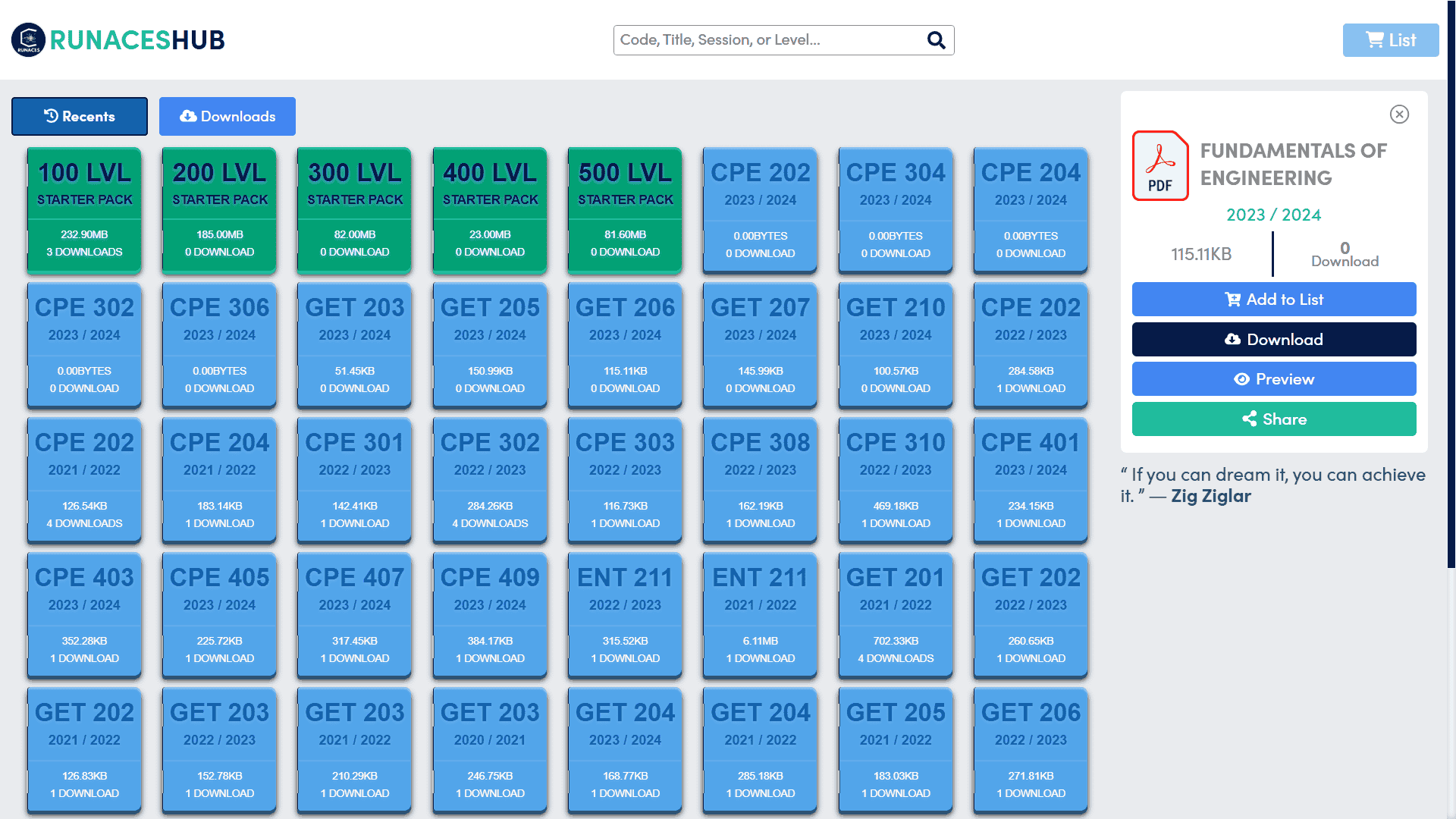Select CPE 204 2023/2024 card
Screen dimensions: 1456x819
[x=1031, y=210]
